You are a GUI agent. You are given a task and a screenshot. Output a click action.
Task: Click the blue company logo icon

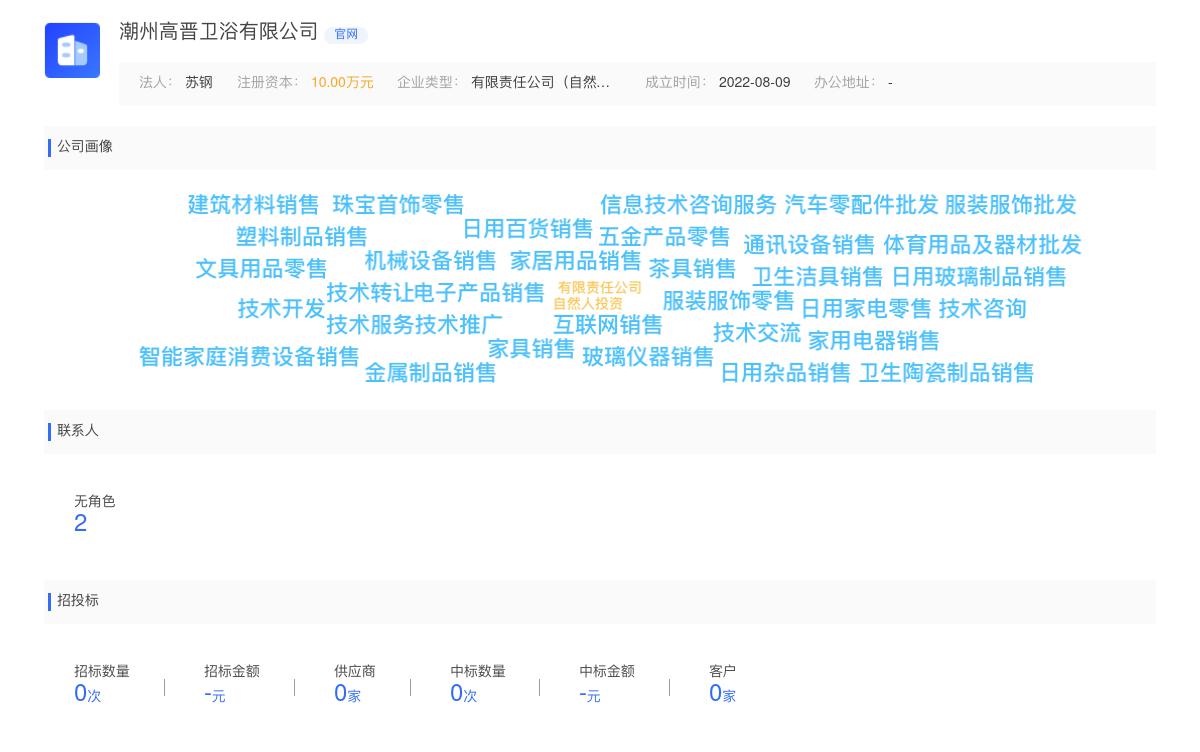(x=72, y=50)
